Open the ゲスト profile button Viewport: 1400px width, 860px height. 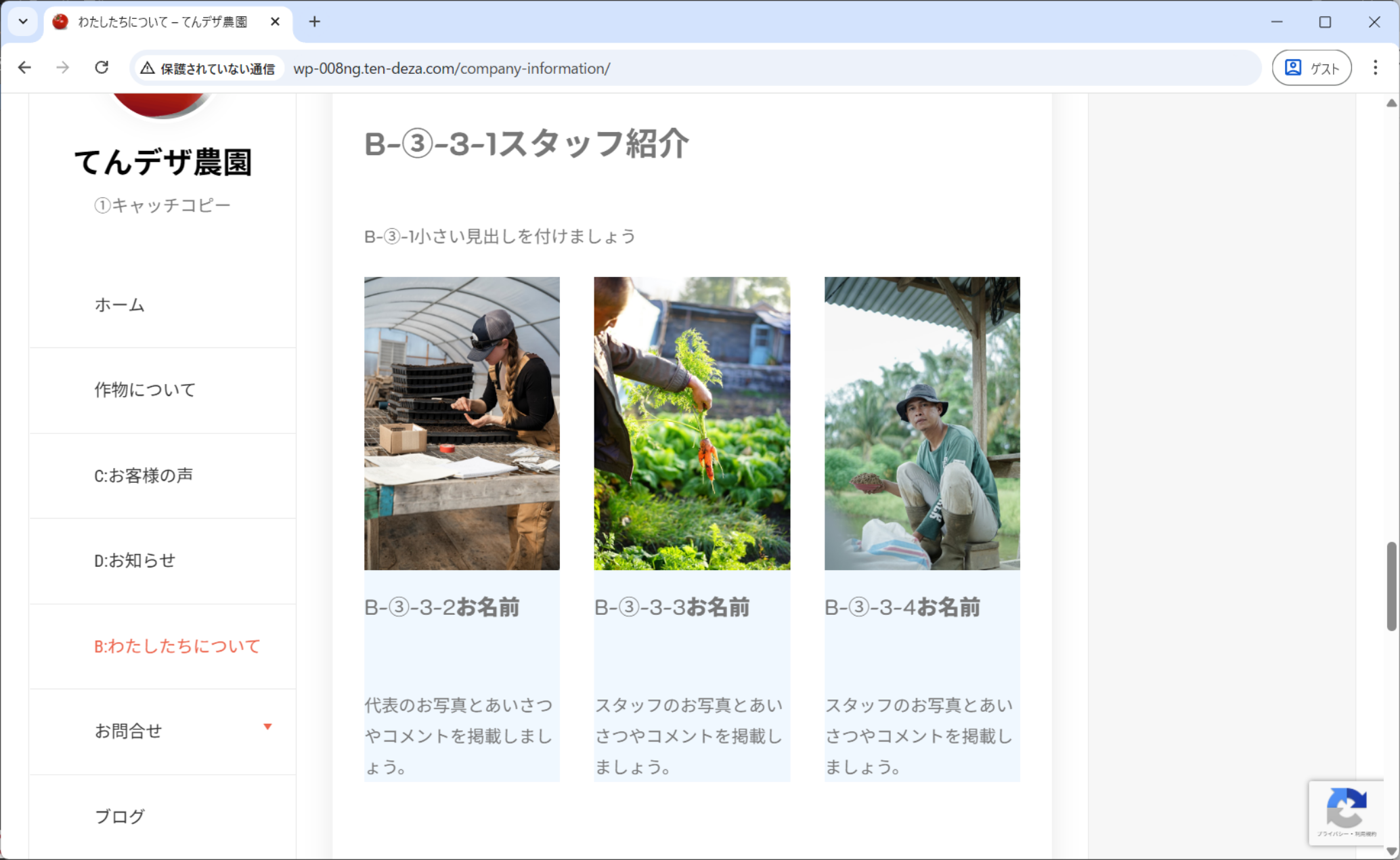1311,68
